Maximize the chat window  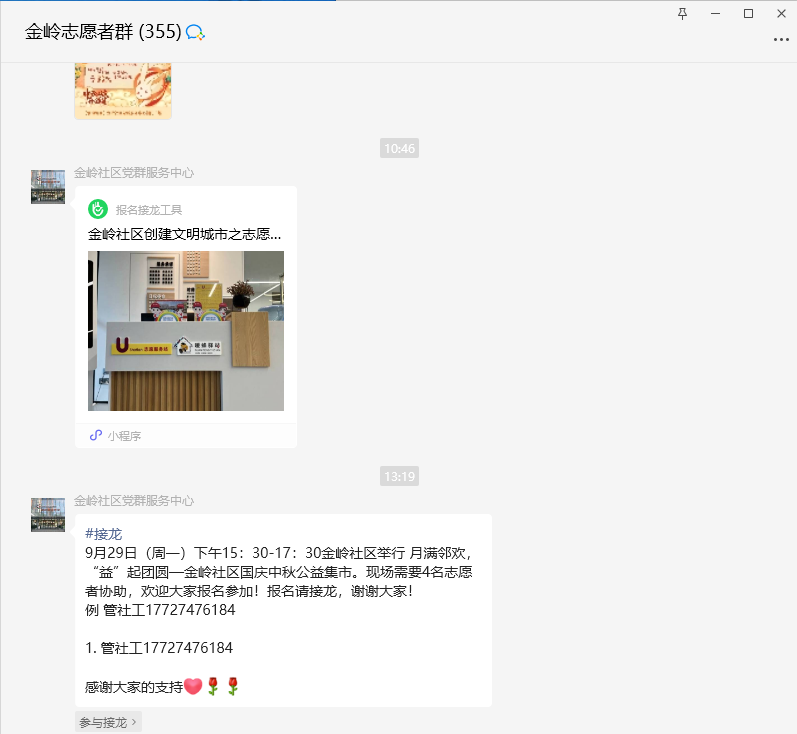pyautogui.click(x=748, y=14)
